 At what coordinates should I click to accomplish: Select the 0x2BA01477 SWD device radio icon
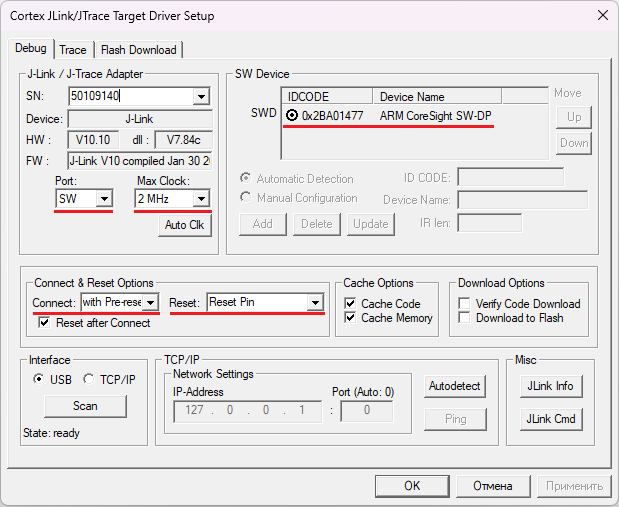coord(292,116)
